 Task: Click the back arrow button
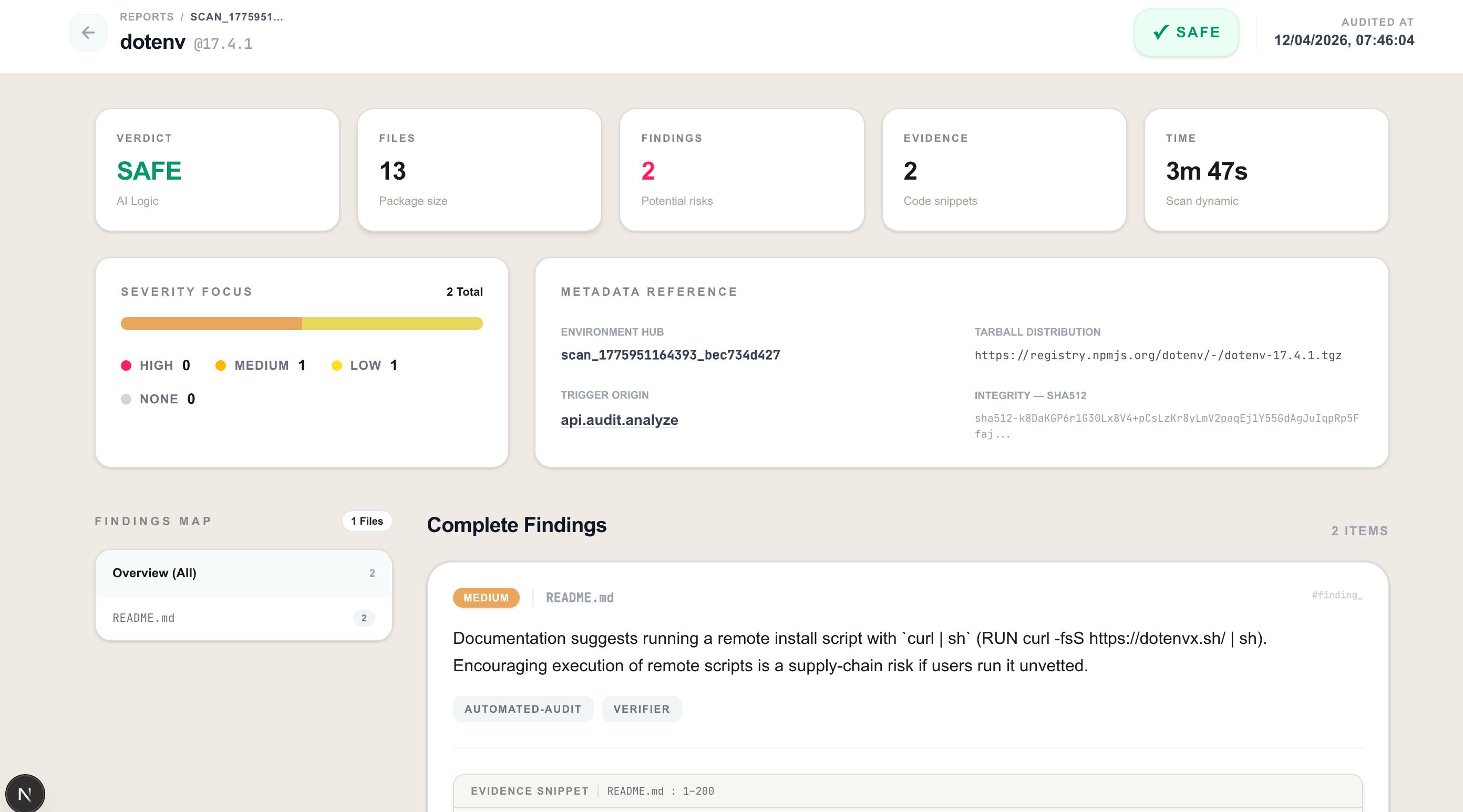(x=88, y=33)
